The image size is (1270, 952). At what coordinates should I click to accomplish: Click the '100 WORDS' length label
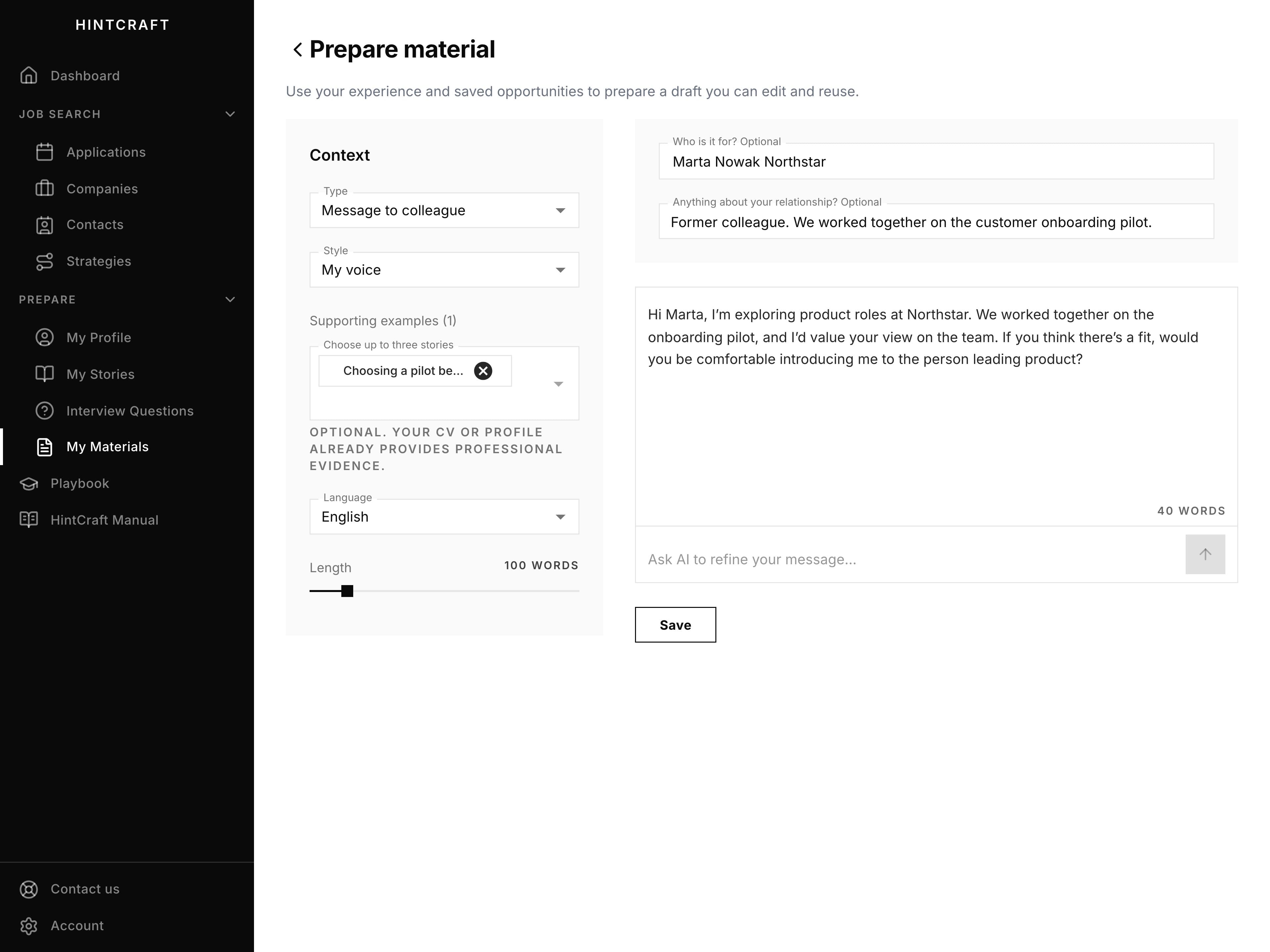coord(541,566)
